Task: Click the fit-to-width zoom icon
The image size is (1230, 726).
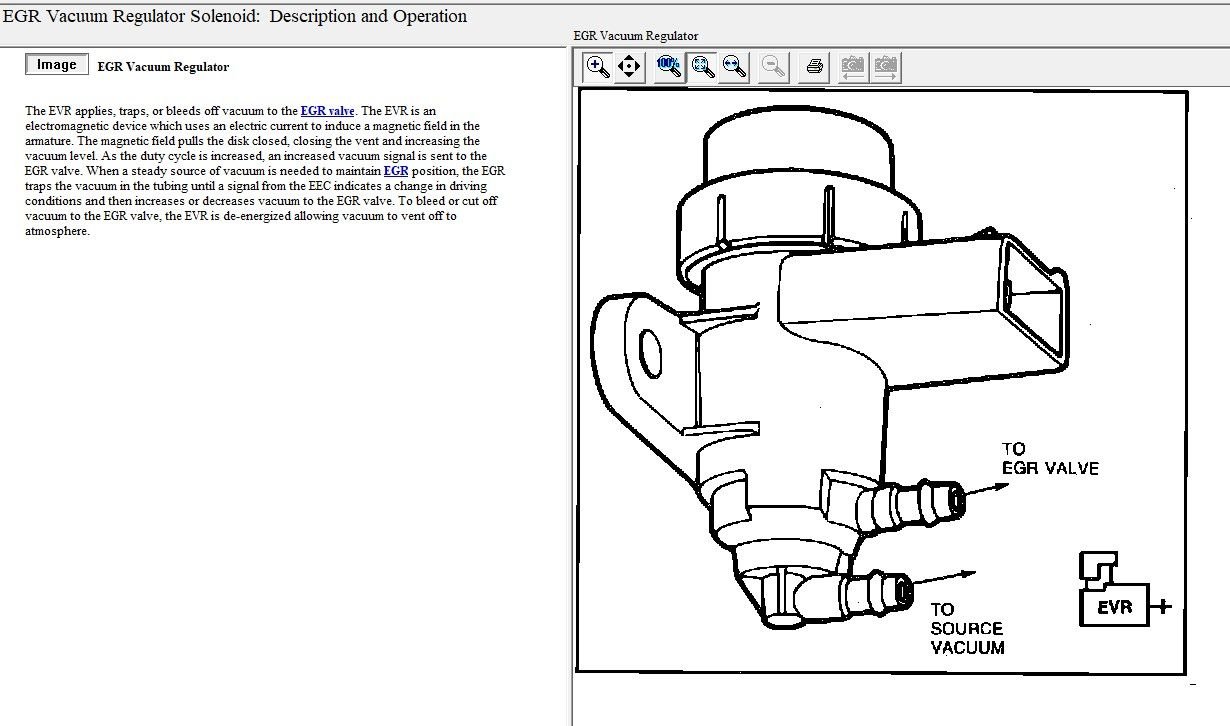Action: 735,67
